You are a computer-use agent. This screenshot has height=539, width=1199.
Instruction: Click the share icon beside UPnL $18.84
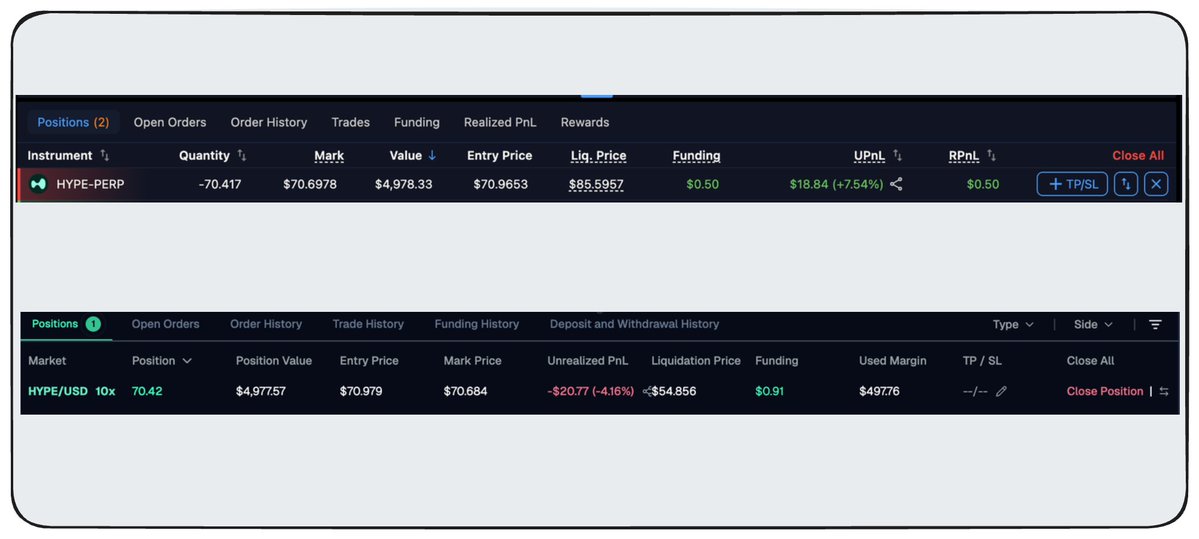tap(896, 184)
